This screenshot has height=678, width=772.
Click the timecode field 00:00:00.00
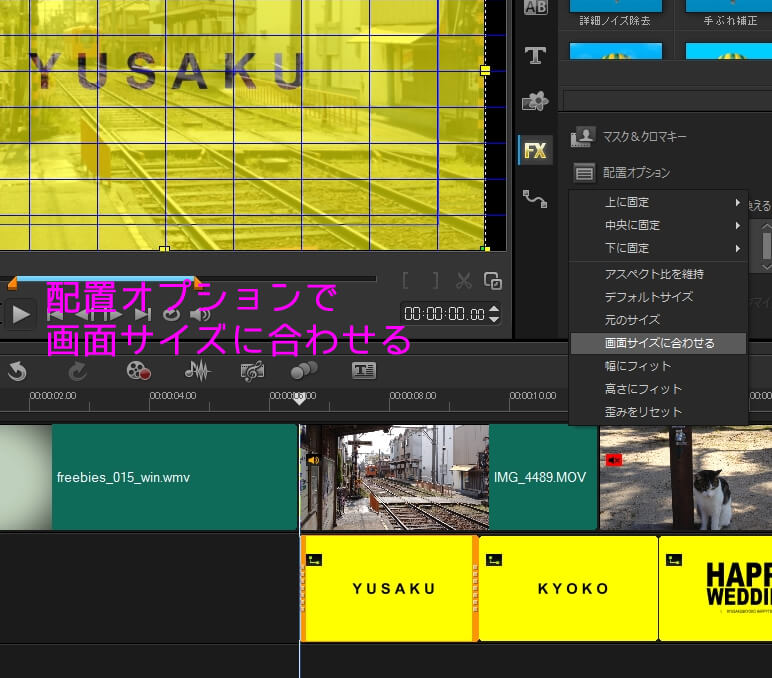point(444,314)
